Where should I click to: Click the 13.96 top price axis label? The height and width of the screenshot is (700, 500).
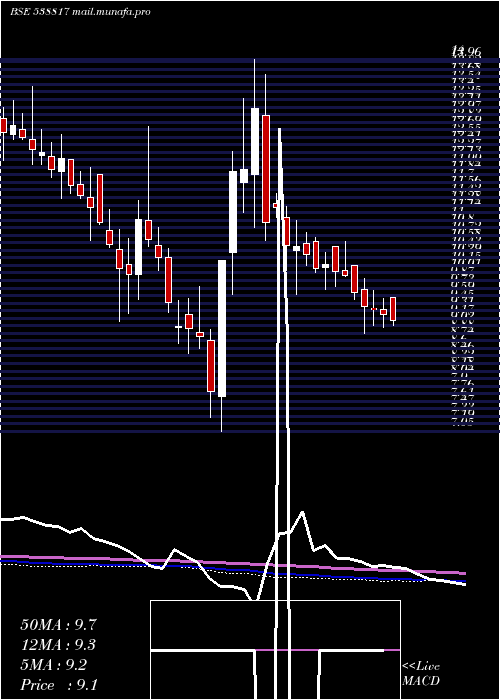click(467, 51)
